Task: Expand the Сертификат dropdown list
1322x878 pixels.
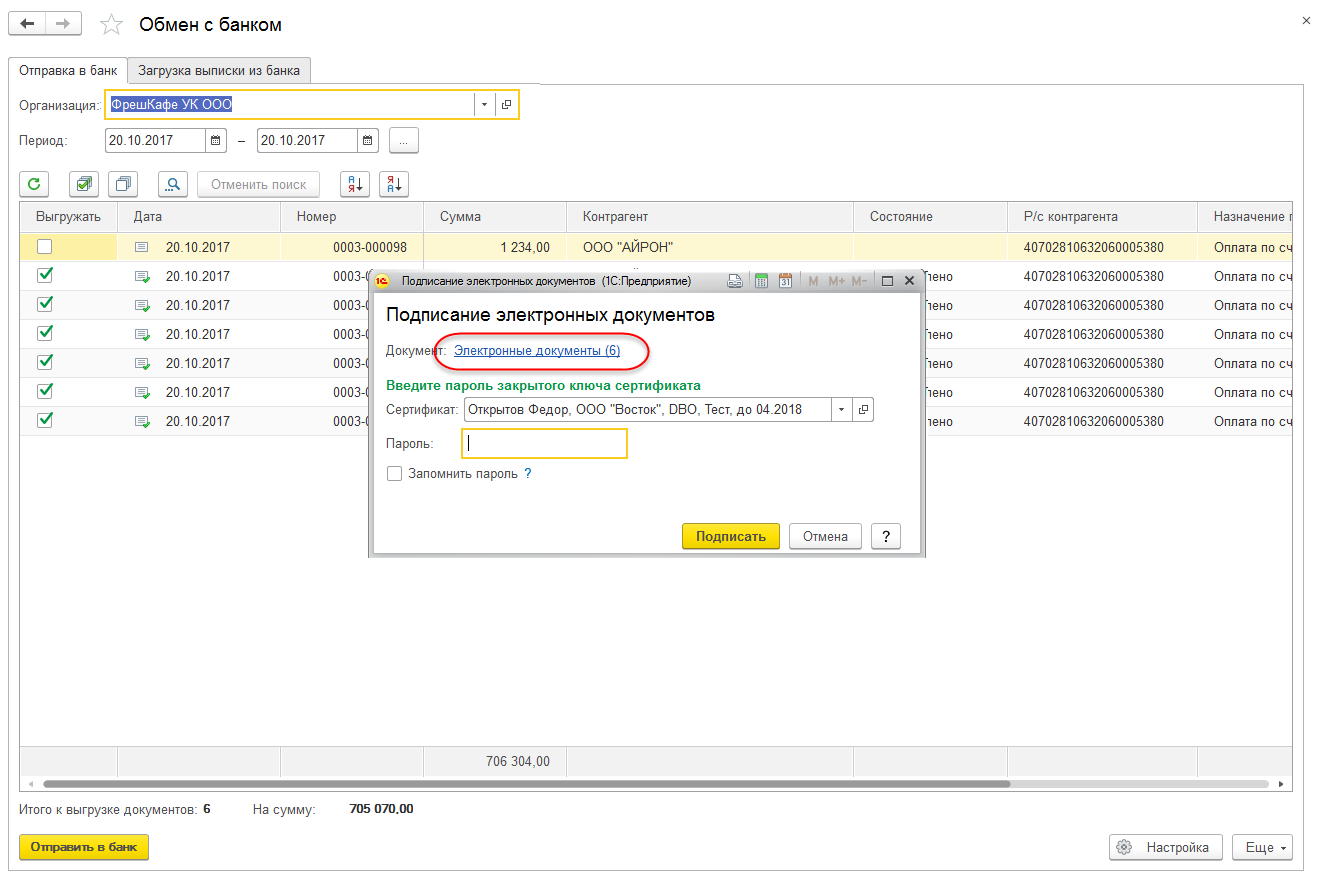Action: 841,409
